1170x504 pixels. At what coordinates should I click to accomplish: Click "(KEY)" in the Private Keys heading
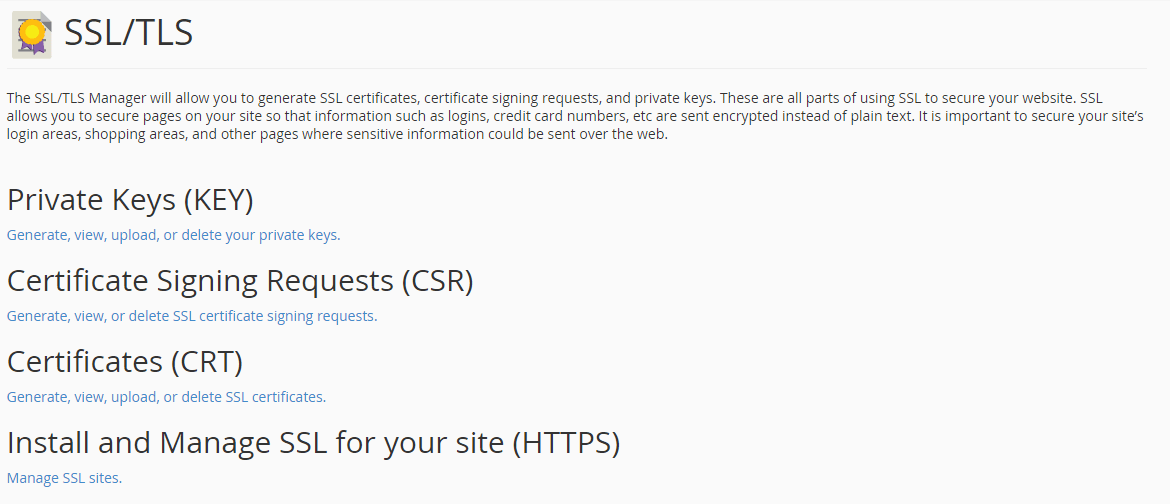tap(218, 200)
